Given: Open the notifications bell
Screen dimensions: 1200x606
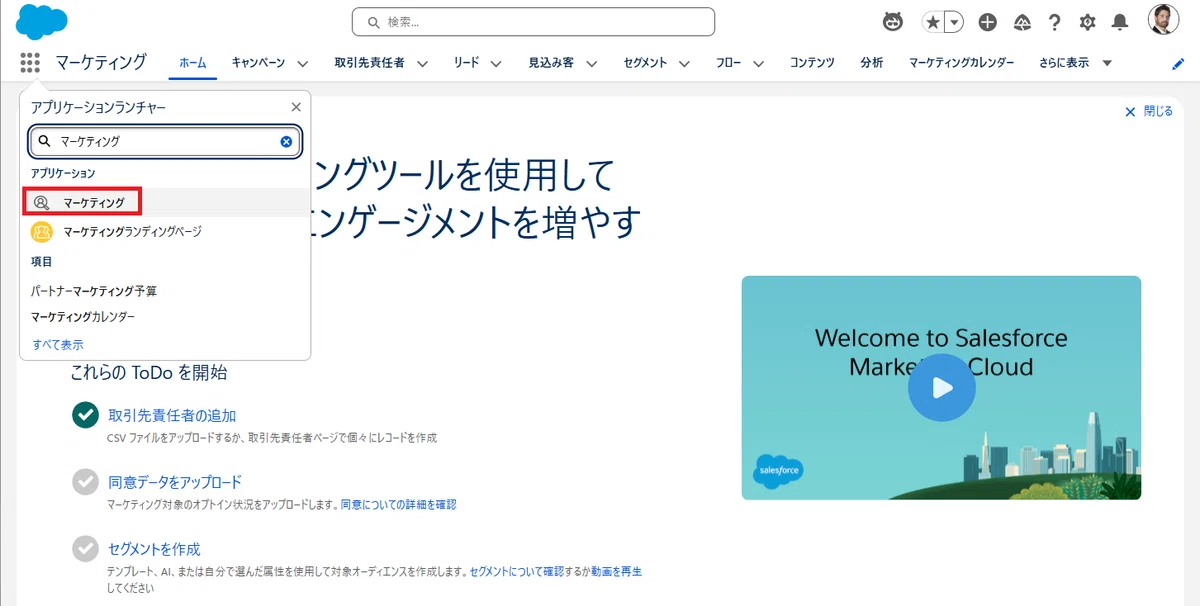Looking at the screenshot, I should pos(1120,22).
